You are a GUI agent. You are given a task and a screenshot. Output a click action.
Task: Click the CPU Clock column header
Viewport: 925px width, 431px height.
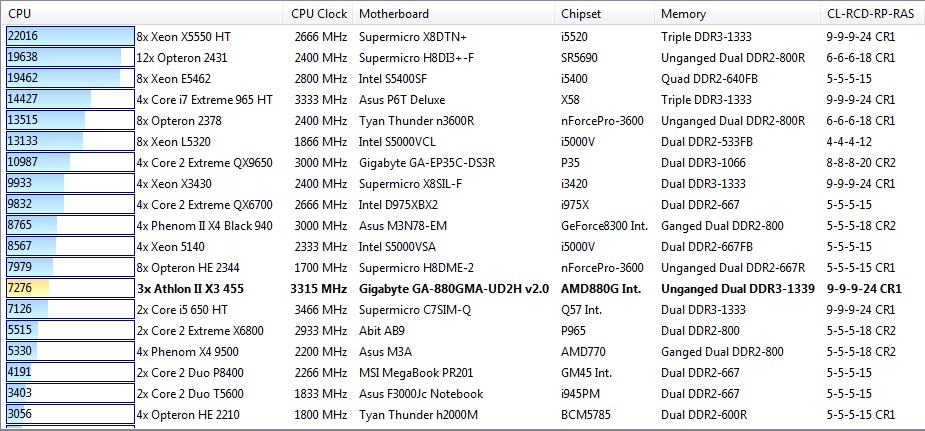coord(319,14)
